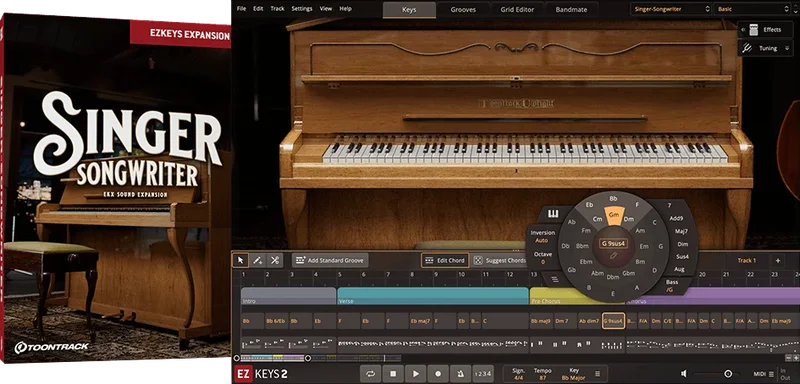Select the G 9sus4 chord block in timeline
The height and width of the screenshot is (384, 800).
coord(613,321)
